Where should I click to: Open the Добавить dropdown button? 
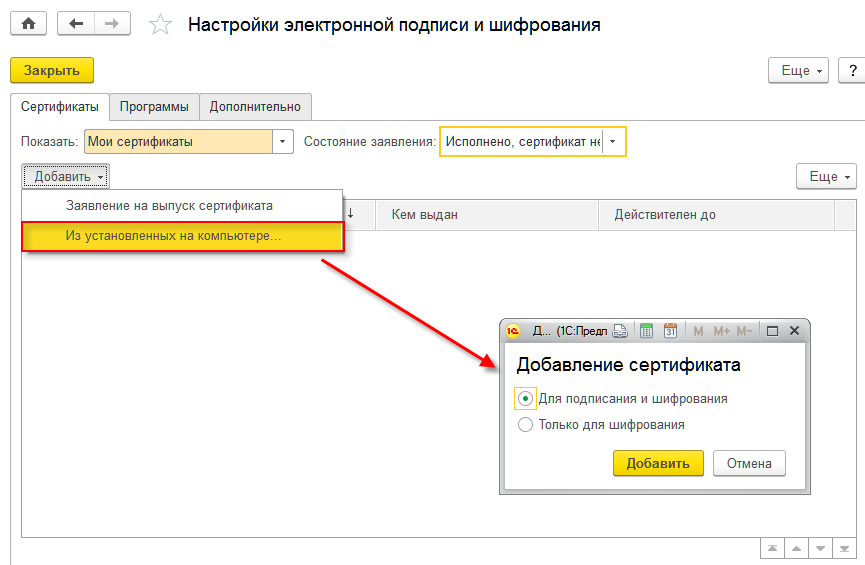pyautogui.click(x=66, y=177)
